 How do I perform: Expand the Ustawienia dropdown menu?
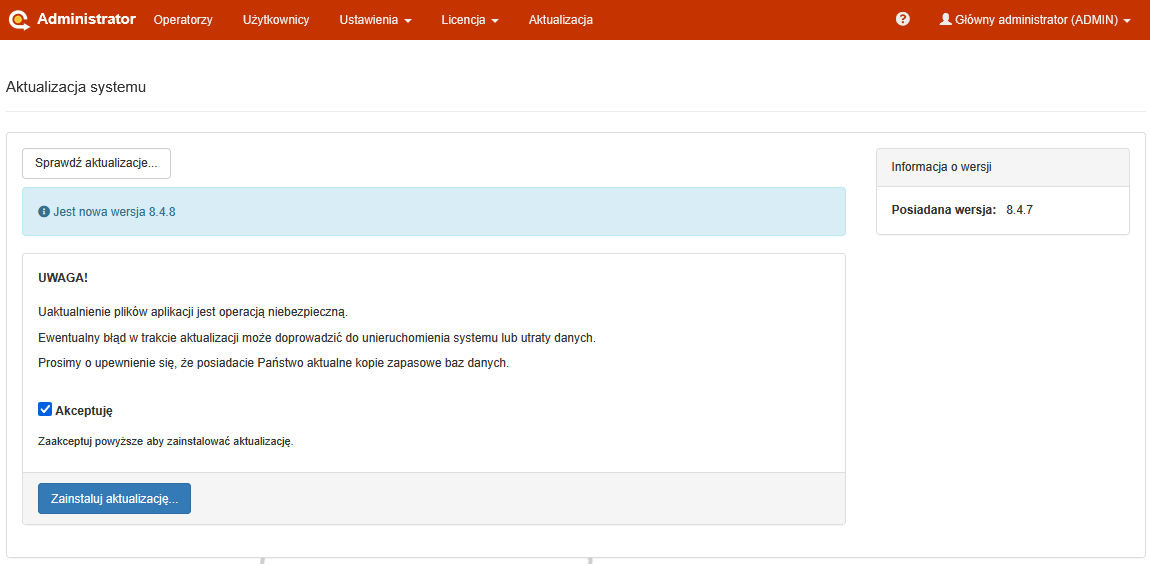pos(375,20)
